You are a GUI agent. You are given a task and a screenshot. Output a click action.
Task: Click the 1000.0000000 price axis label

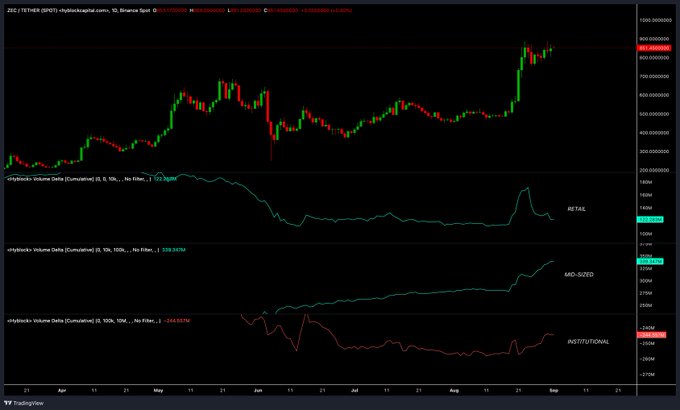(x=654, y=20)
